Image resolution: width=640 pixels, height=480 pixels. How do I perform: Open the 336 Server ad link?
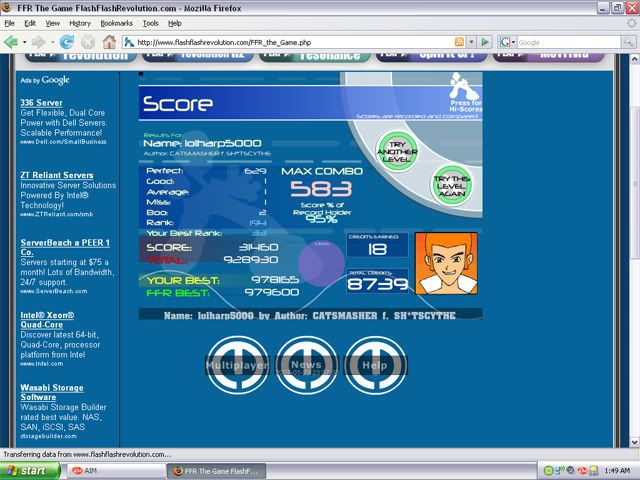pos(41,102)
